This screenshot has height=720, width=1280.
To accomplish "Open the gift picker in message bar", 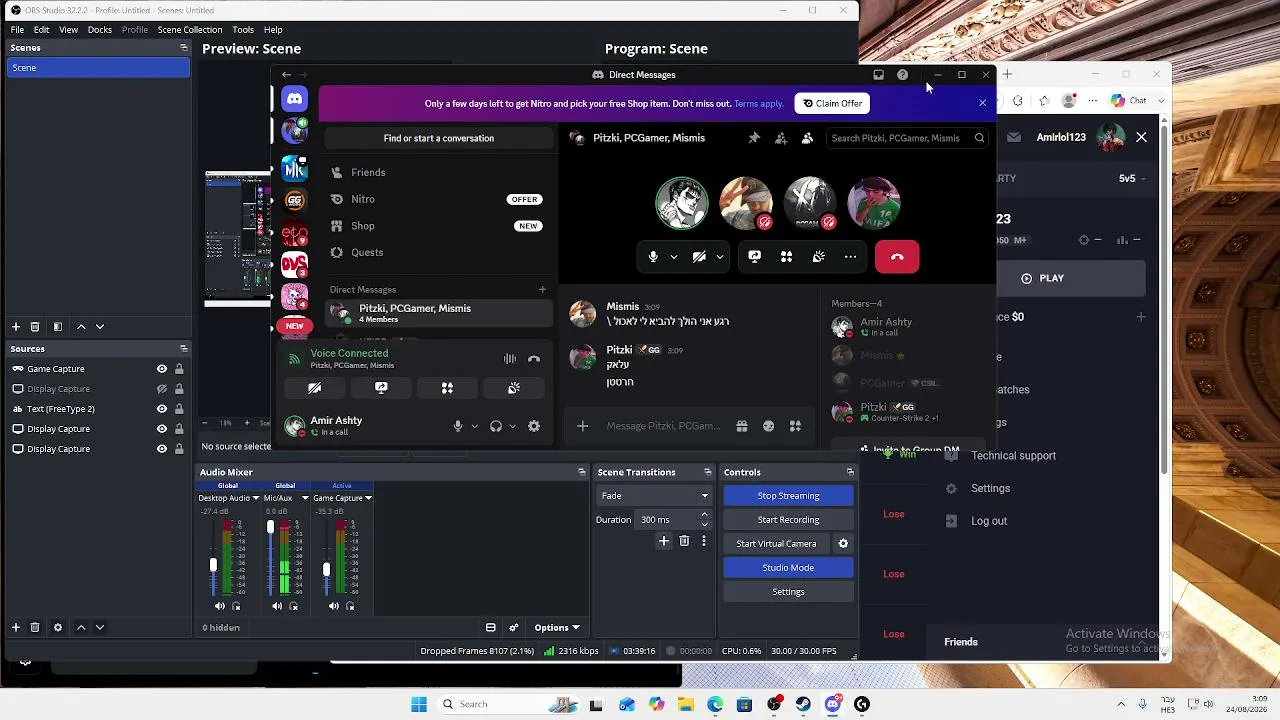I will point(742,426).
